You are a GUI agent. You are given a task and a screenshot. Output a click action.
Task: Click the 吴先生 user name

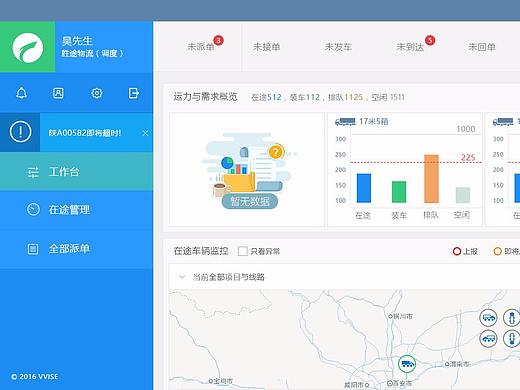[77, 41]
